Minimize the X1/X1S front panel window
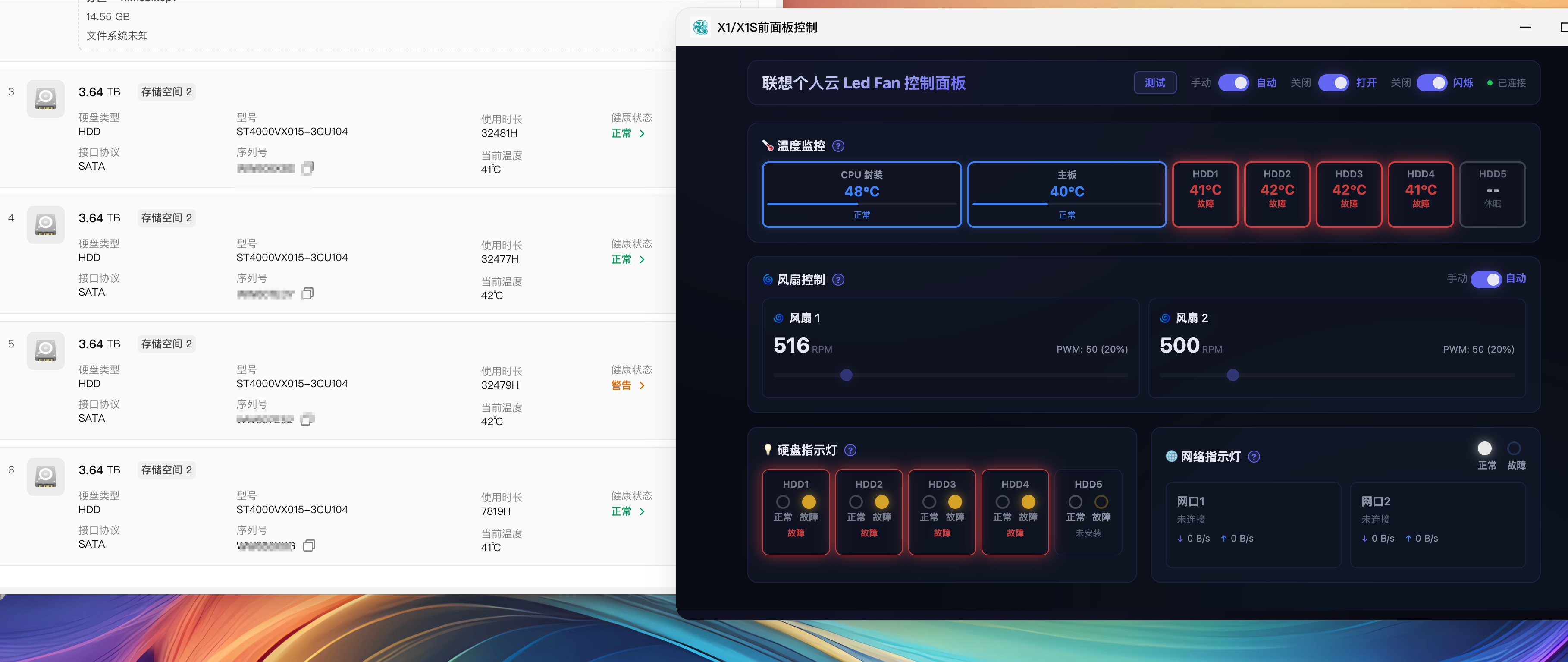1568x662 pixels. [1525, 28]
